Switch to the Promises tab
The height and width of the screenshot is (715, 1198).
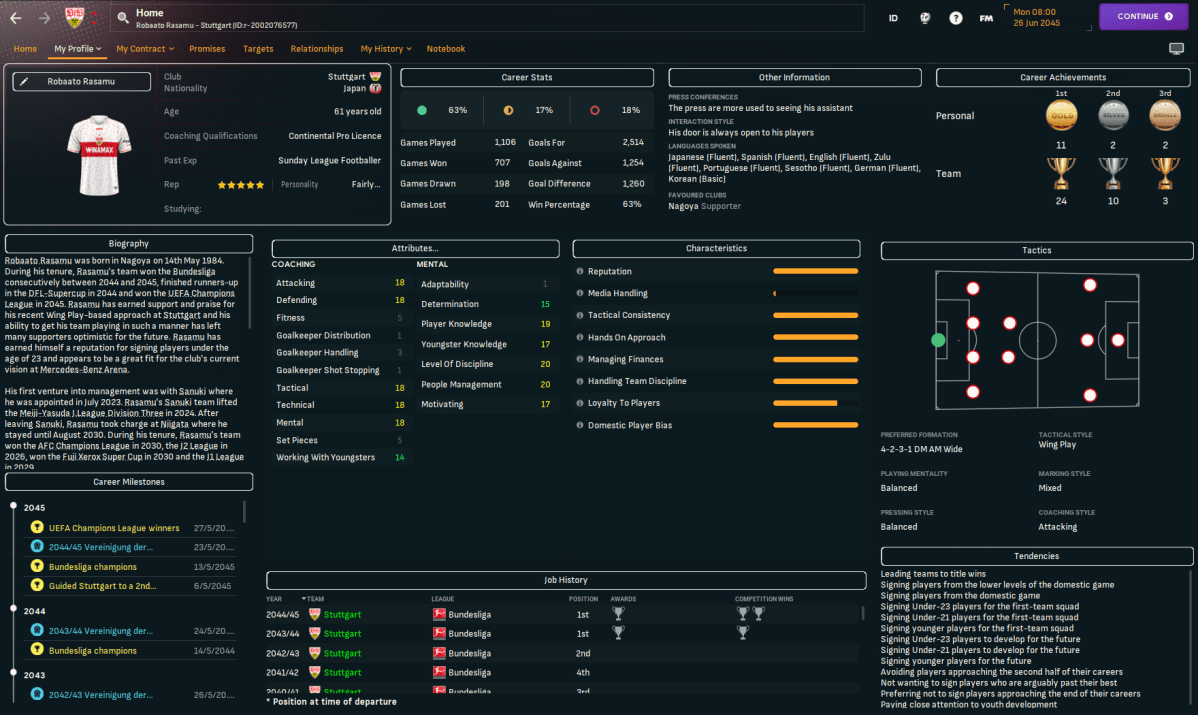pos(207,49)
